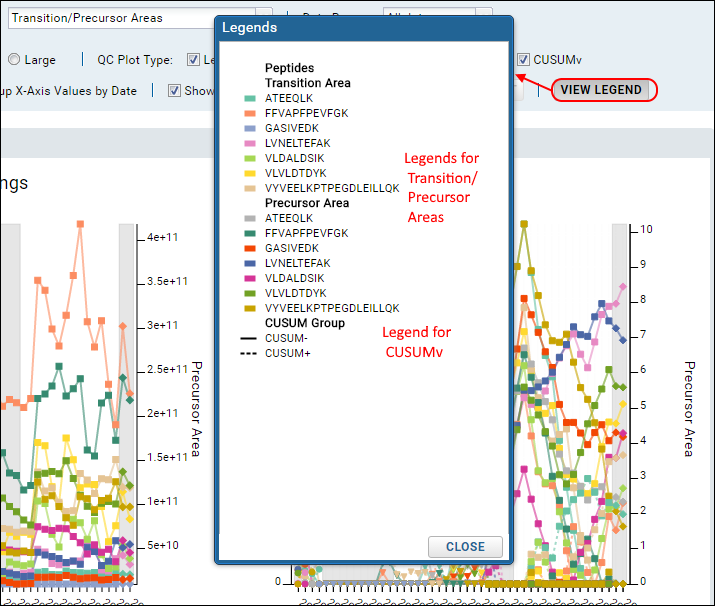This screenshot has width=715, height=606.
Task: Open the date range dropdown arrow
Action: 484,13
